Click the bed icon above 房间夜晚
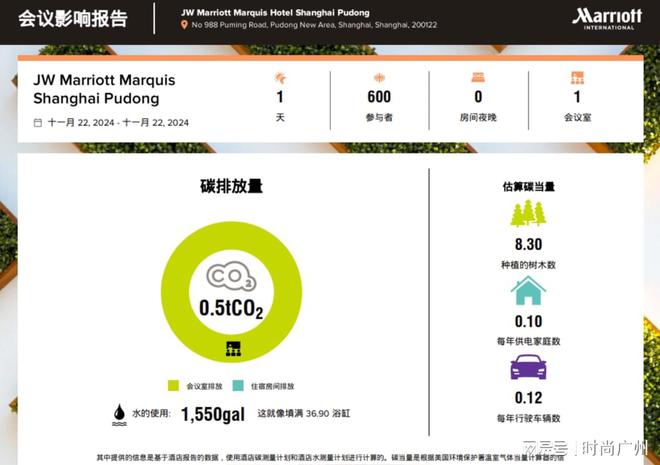This screenshot has width=660, height=465. 478,77
